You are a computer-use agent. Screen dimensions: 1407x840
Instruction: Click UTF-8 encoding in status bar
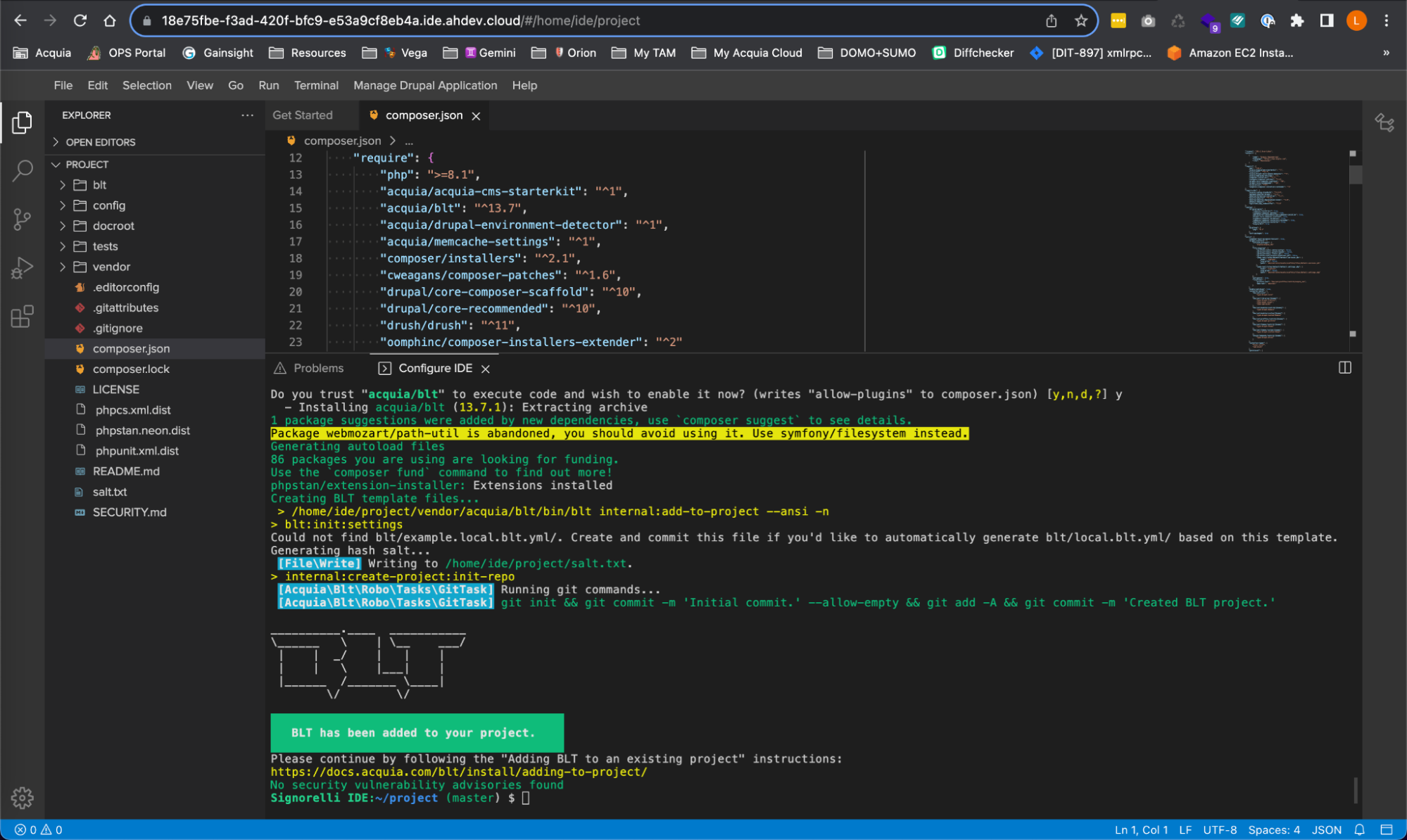click(x=1220, y=830)
